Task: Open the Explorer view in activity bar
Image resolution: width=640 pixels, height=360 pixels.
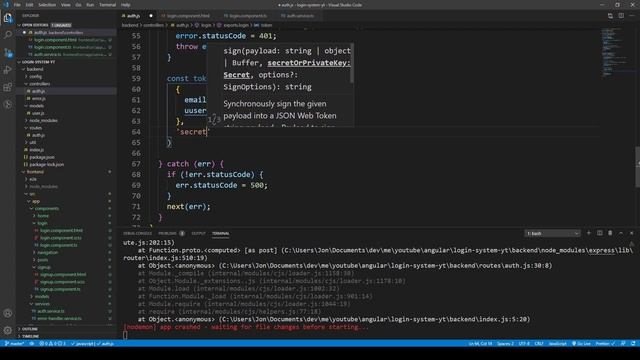Action: (x=8, y=18)
